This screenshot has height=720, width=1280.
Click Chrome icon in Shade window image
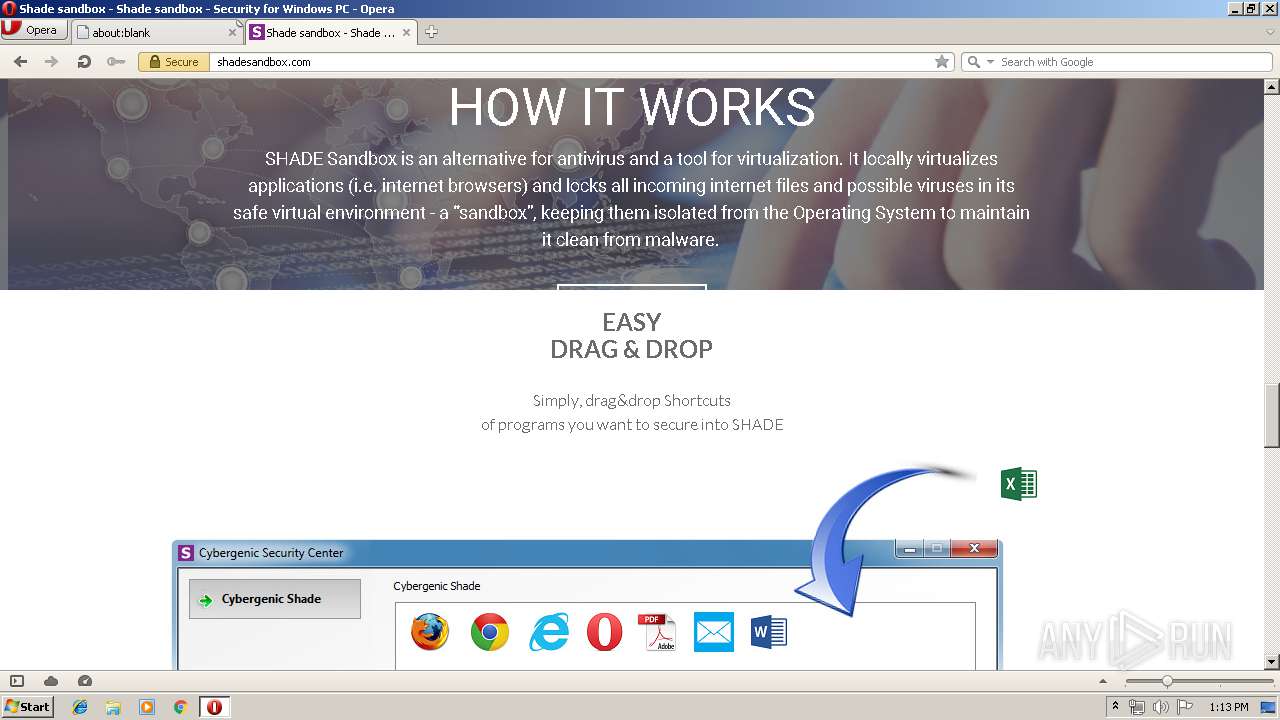(490, 632)
